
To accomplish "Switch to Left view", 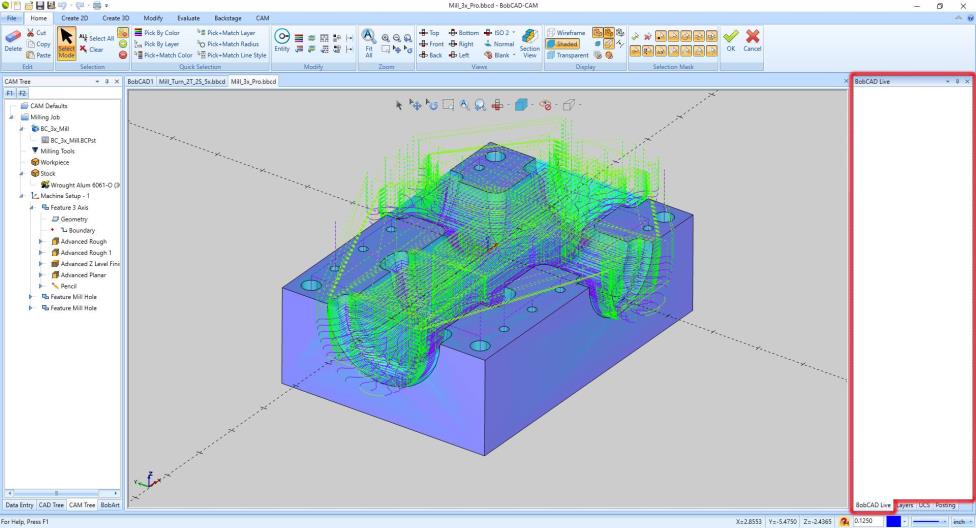I will (459, 55).
